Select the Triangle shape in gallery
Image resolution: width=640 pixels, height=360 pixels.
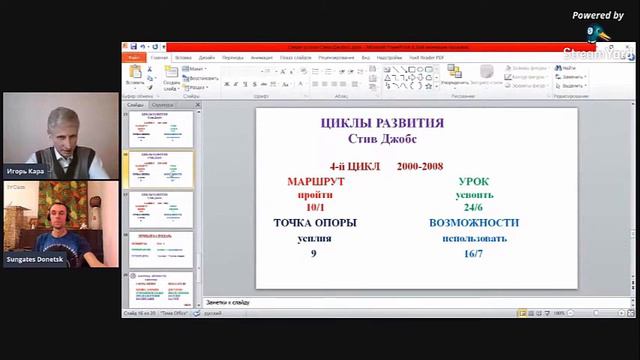387,78
